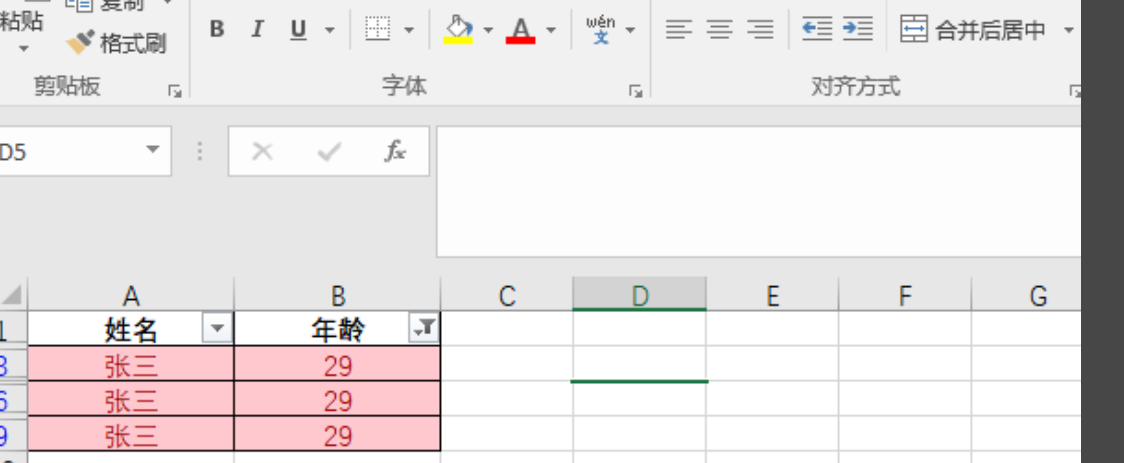
Task: Open font color dropdown arrow
Action: coord(551,30)
